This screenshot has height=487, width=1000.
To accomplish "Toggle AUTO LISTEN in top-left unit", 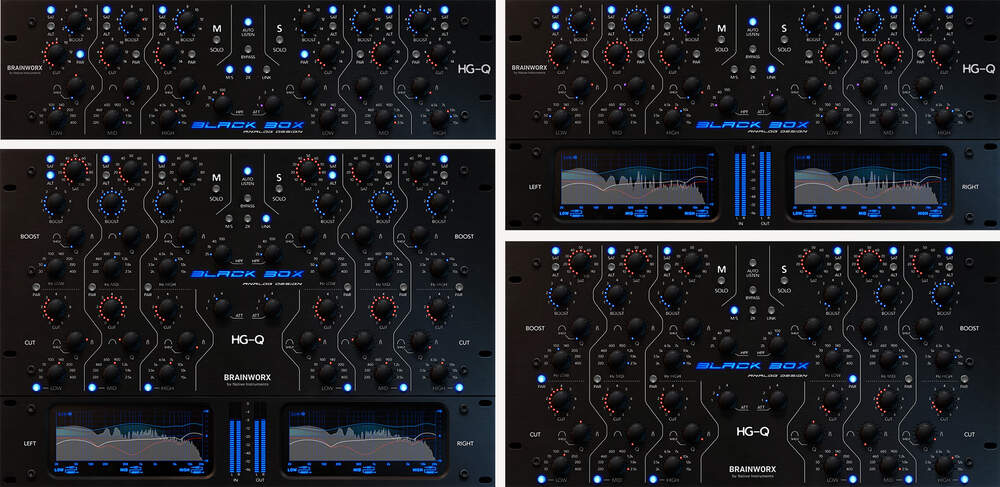I will tap(248, 22).
